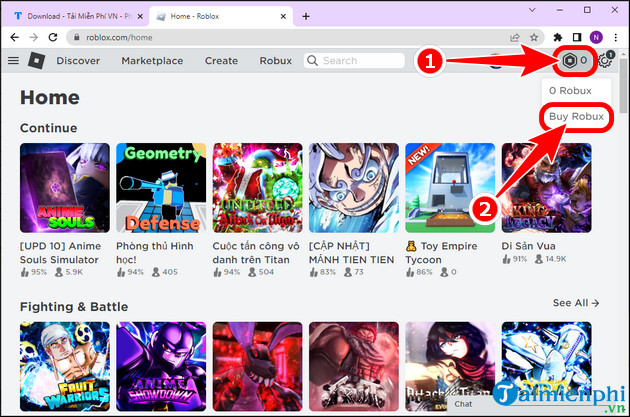The image size is (630, 417).
Task: Click the Continue section heading
Action: pyautogui.click(x=49, y=128)
